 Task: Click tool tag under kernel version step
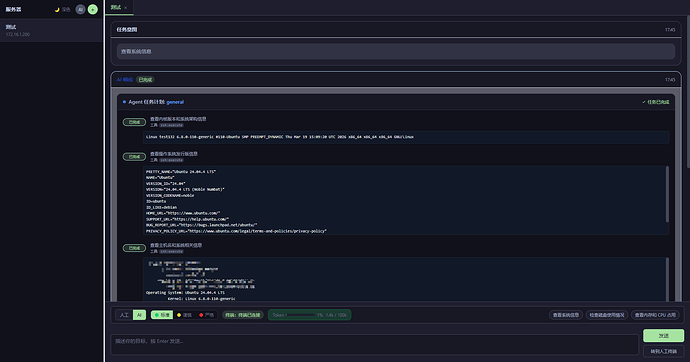(x=171, y=125)
